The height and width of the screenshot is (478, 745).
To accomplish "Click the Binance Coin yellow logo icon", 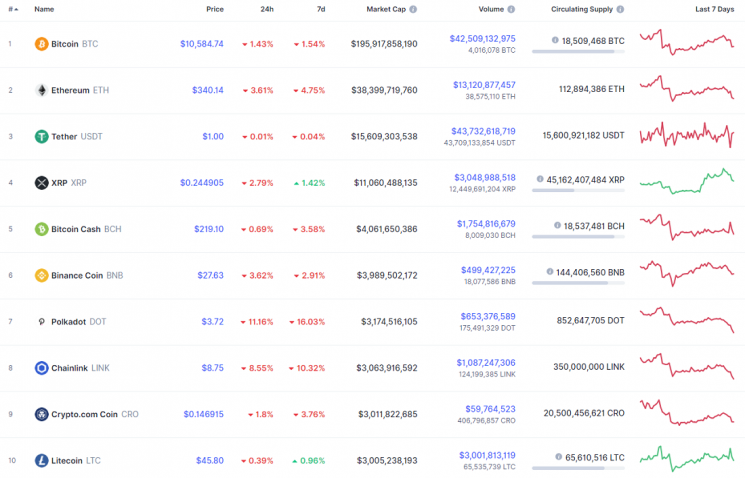I will (x=41, y=275).
